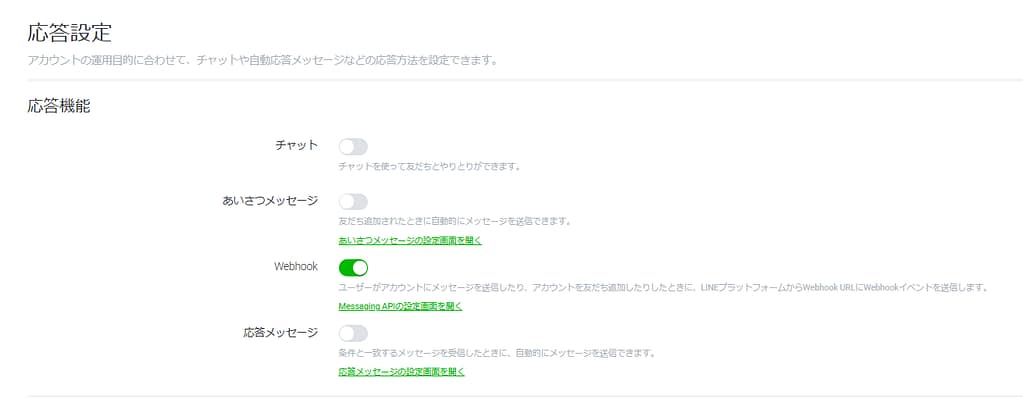Click the 応答メッセージ row label
Viewport: 1023px width, 406px height.
(283, 332)
